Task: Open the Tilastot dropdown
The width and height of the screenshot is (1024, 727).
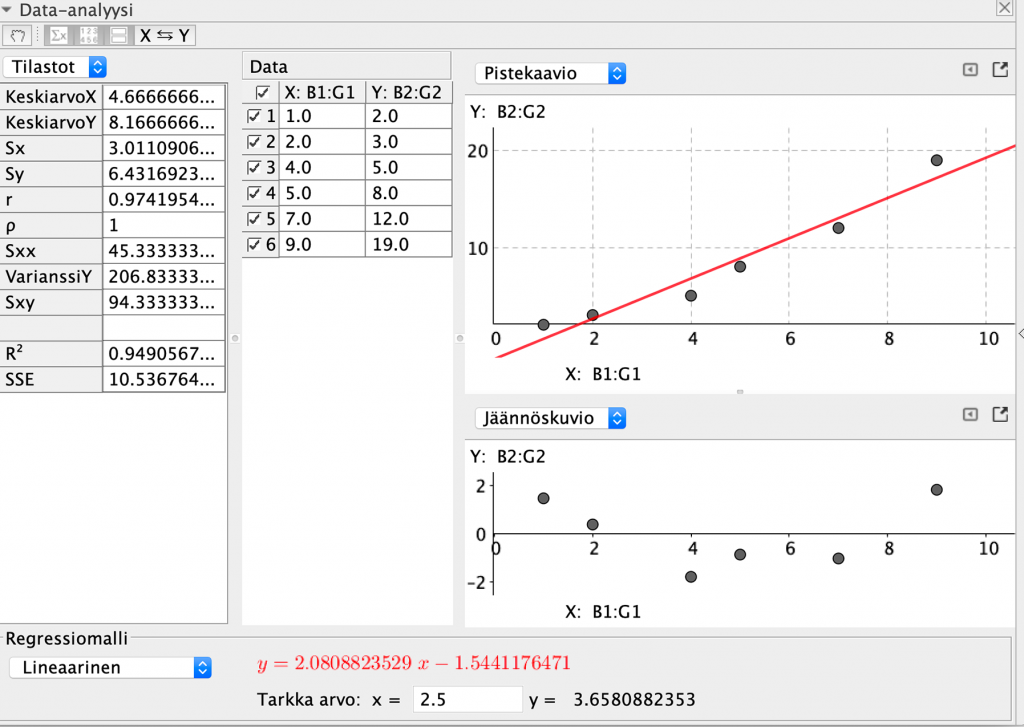Action: [55, 67]
